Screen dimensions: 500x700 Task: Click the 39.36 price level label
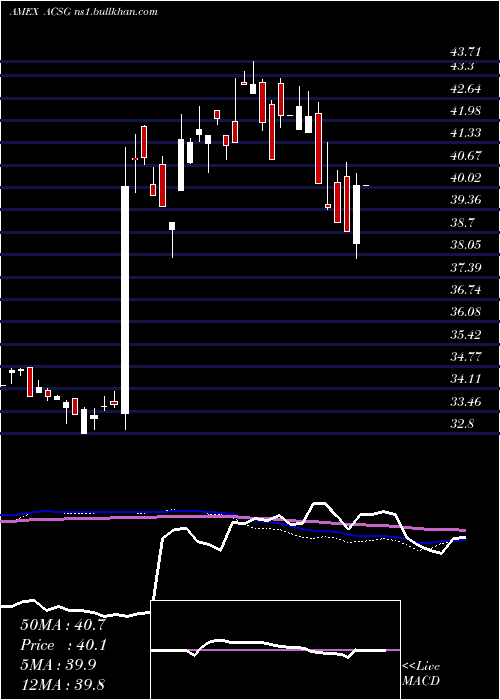point(466,200)
